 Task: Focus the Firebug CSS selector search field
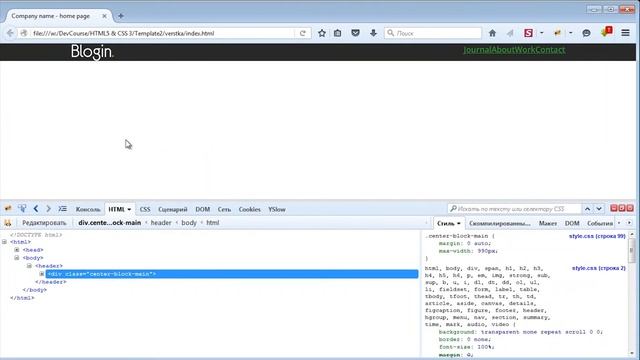pos(514,209)
